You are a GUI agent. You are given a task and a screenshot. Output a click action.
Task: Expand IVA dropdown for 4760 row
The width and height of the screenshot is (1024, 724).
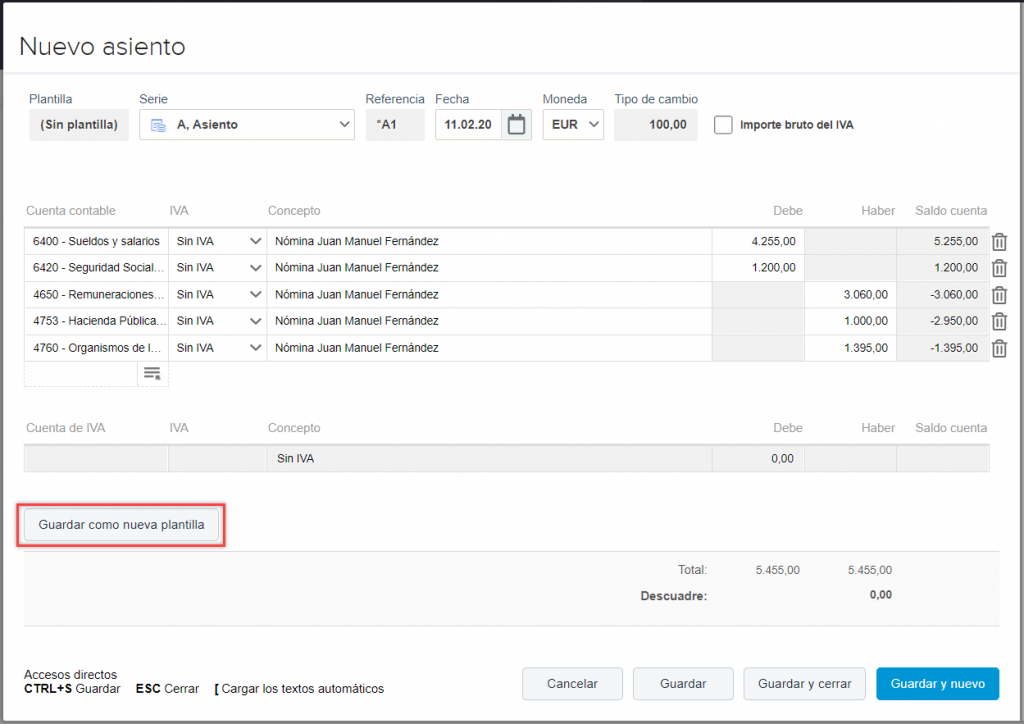pos(255,348)
